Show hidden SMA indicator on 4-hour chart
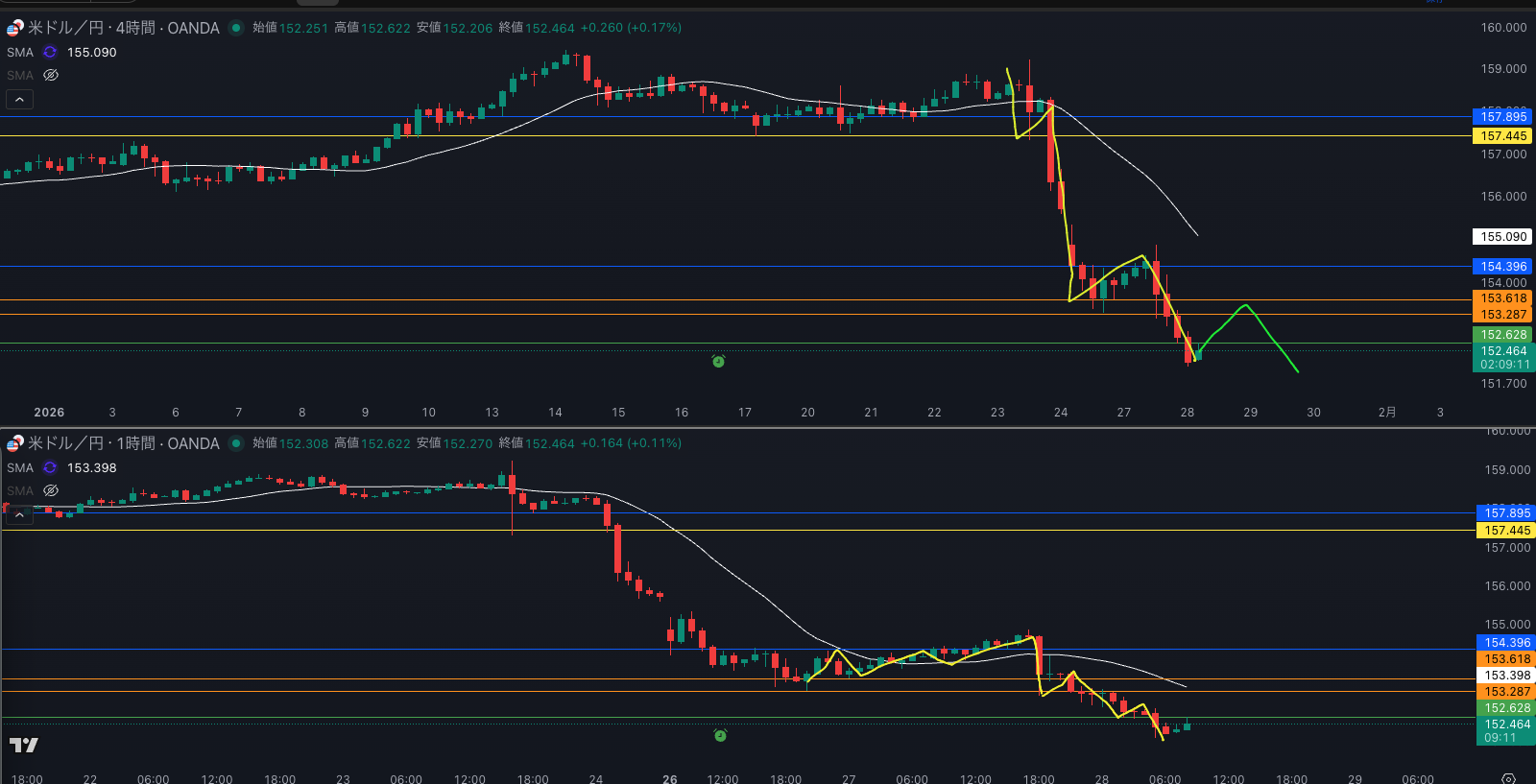Image resolution: width=1536 pixels, height=784 pixels. coord(51,75)
